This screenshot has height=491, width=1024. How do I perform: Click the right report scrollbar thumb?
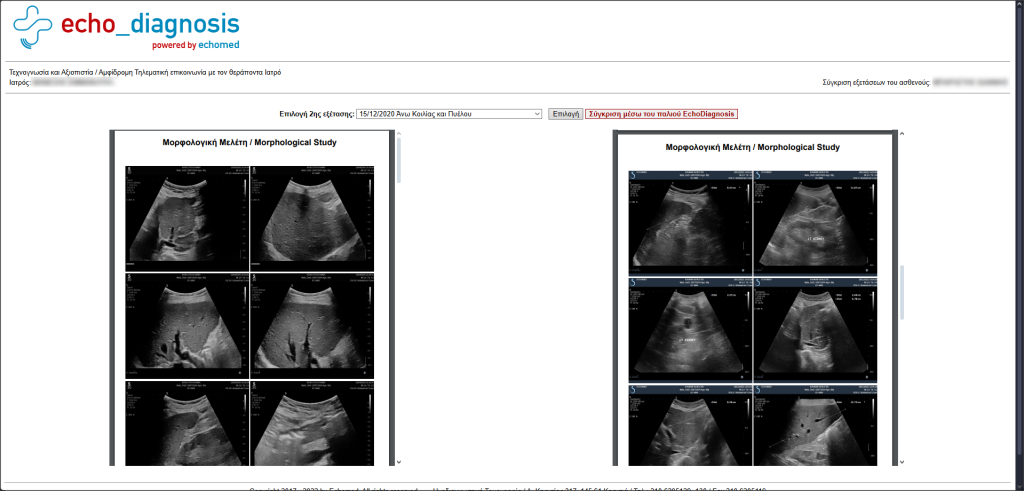pyautogui.click(x=903, y=293)
